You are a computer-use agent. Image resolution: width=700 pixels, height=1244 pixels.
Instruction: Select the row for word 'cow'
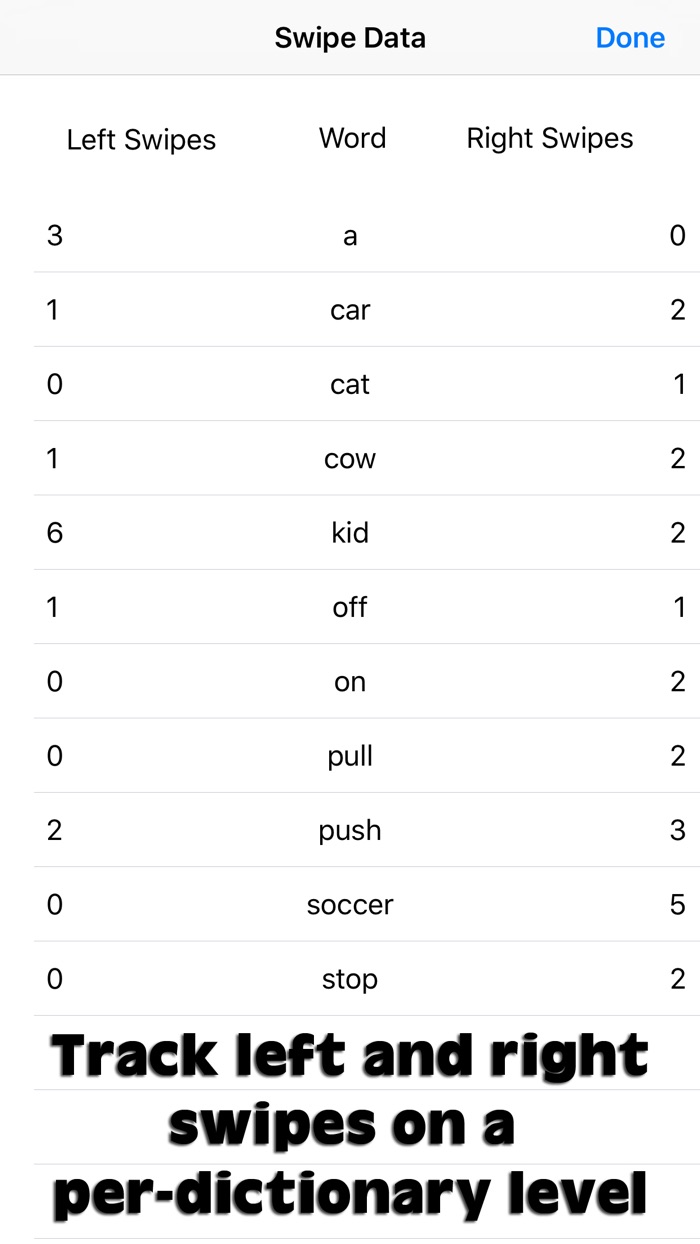click(350, 459)
